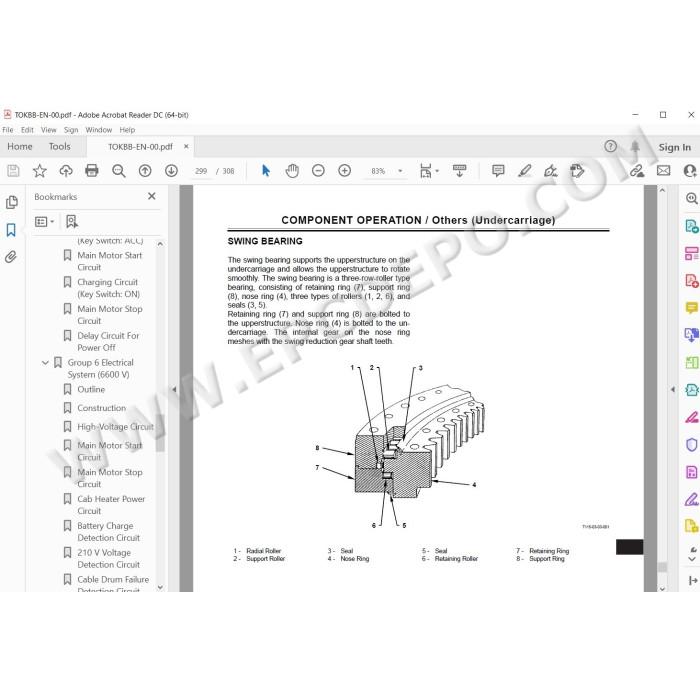Open the fit page options icon
The width and height of the screenshot is (700, 700).
pos(428,171)
